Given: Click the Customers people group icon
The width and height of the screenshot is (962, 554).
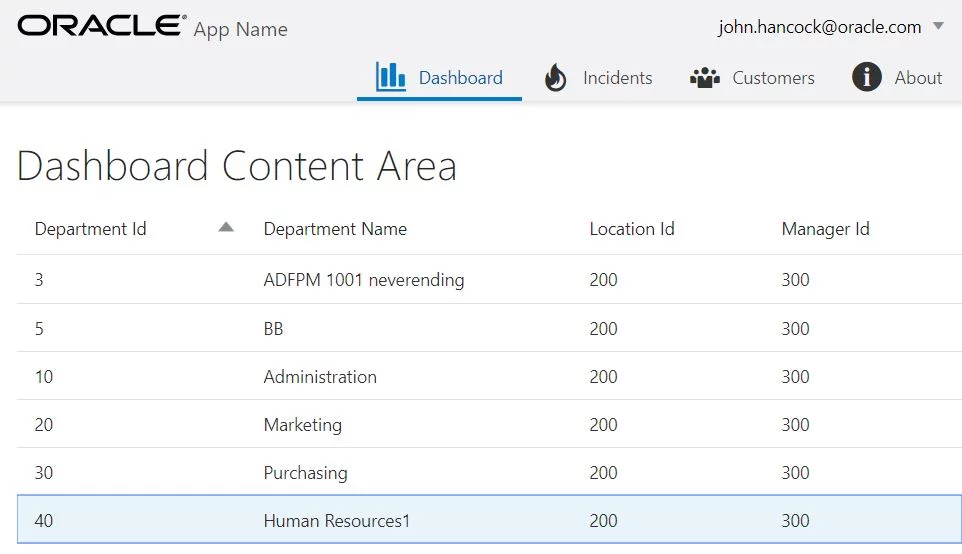Looking at the screenshot, I should pos(704,78).
